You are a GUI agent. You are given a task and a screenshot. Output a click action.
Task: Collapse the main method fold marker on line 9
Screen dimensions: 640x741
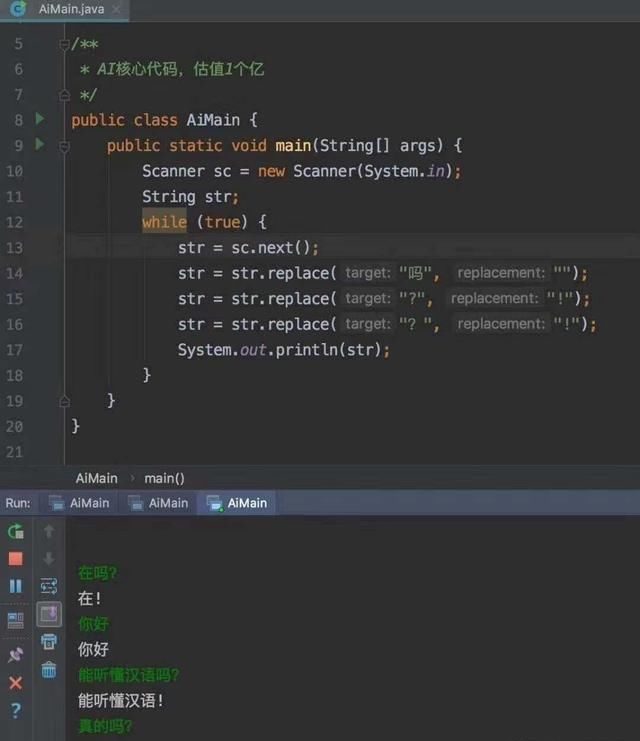pos(65,145)
